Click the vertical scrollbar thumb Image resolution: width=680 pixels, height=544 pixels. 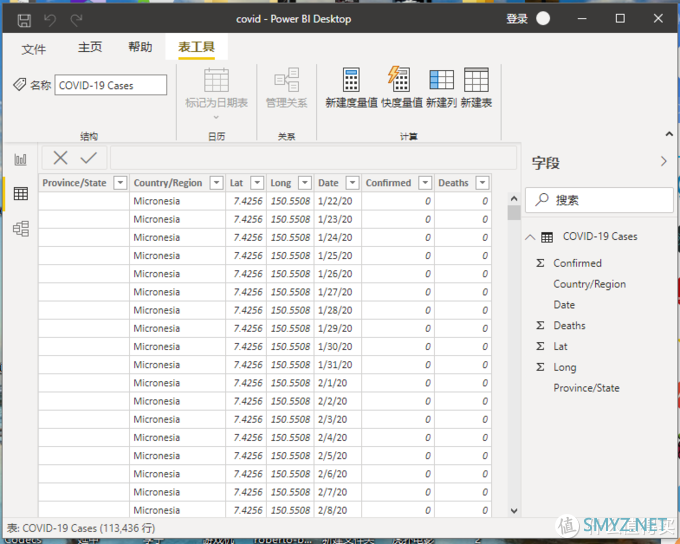[x=514, y=213]
